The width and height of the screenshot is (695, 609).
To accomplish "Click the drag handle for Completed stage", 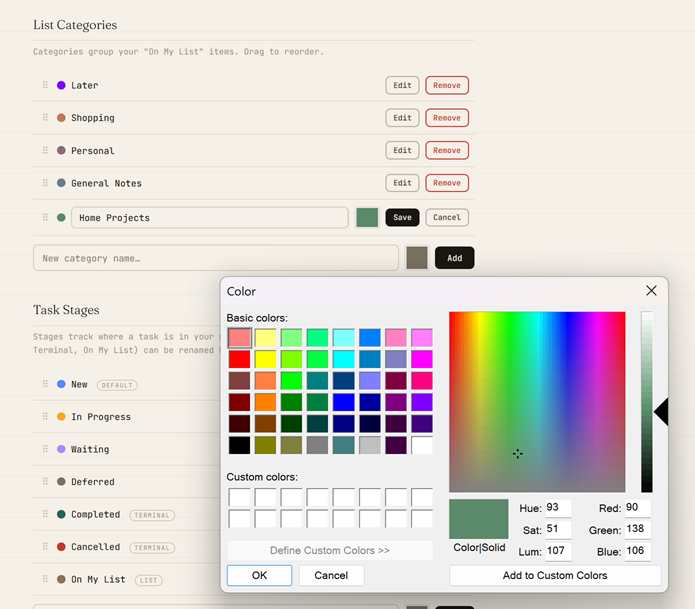I will click(x=45, y=514).
